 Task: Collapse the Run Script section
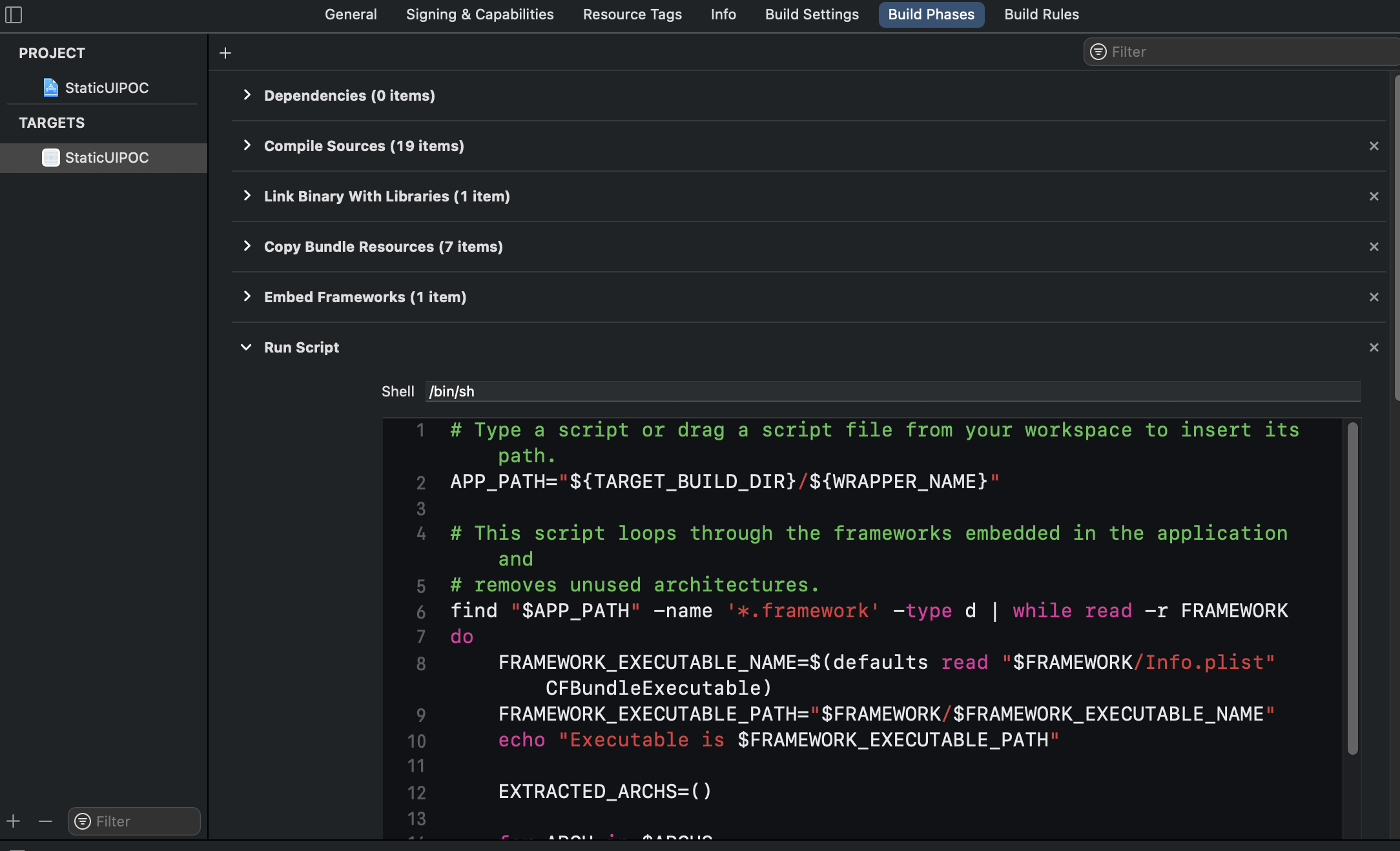tap(246, 347)
